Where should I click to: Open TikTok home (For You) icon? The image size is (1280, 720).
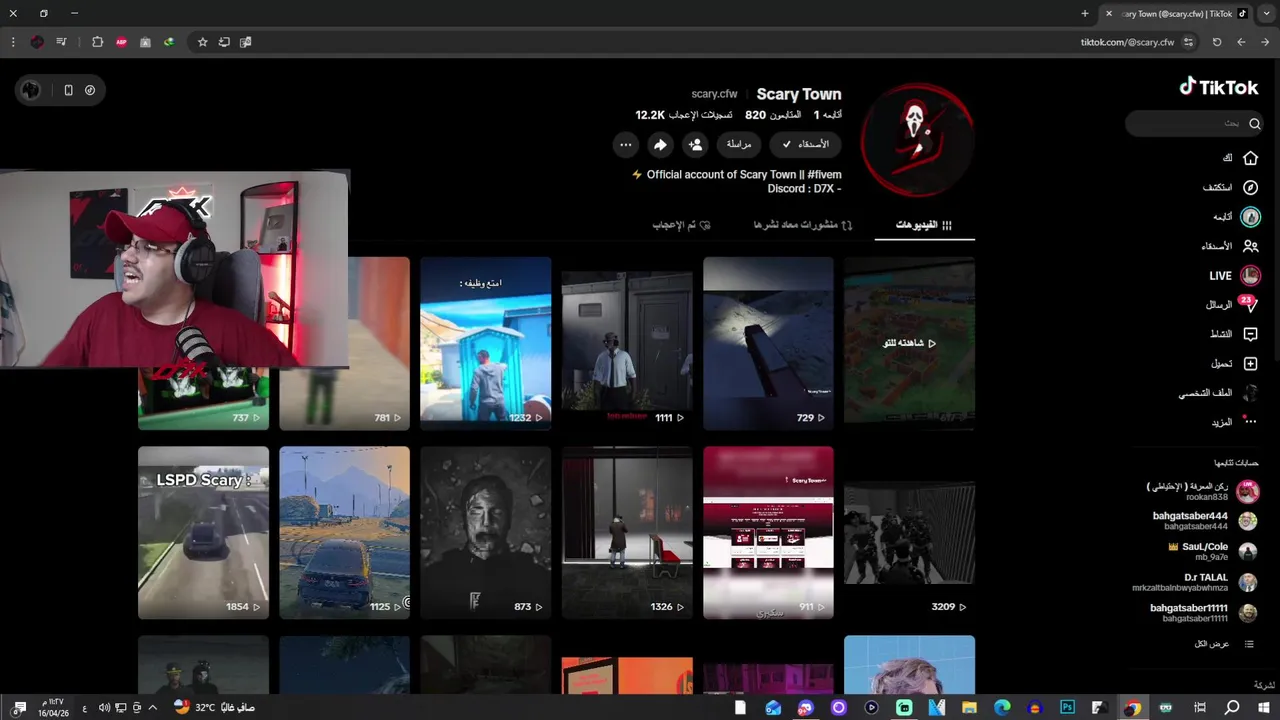(x=1250, y=158)
